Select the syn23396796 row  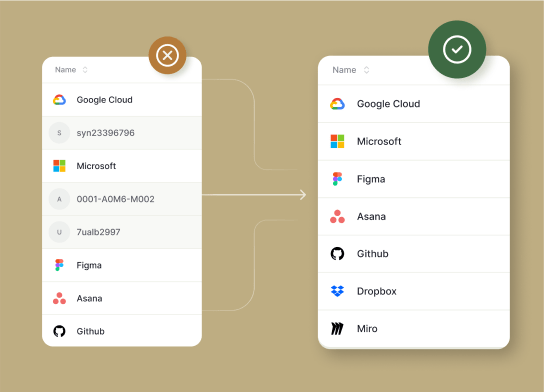coord(122,133)
